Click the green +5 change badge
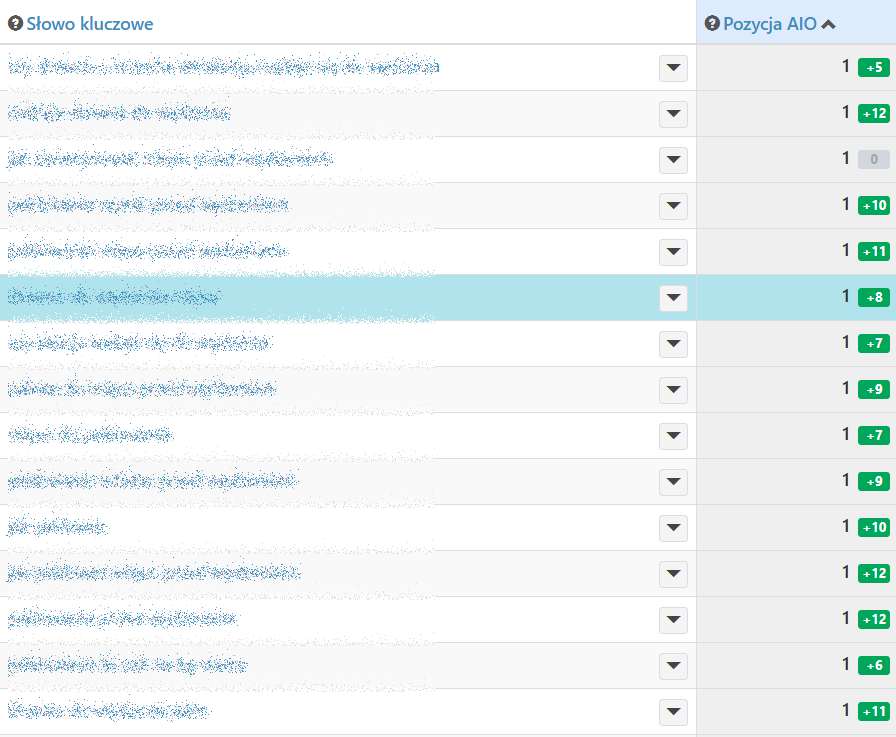The image size is (896, 737). 874,67
